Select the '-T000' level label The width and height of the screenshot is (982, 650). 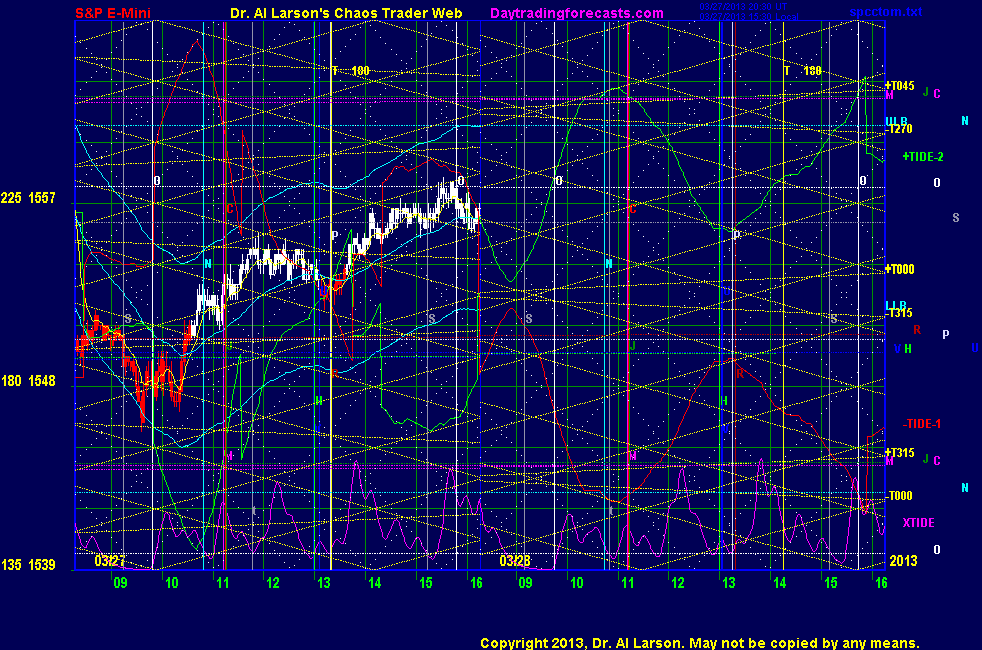tap(899, 496)
